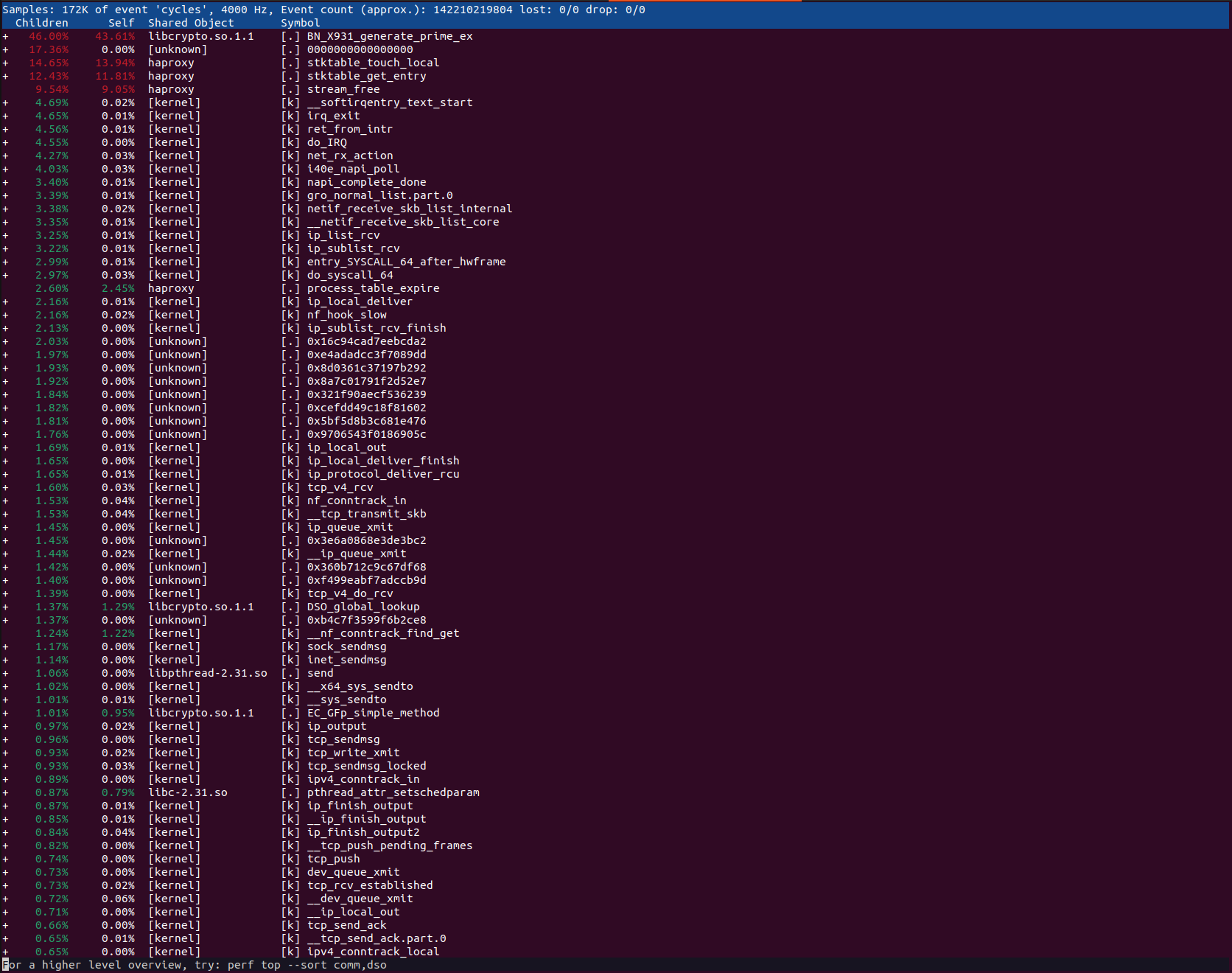Expand the do_syscall_64 row's plus marker
The height and width of the screenshot is (973, 1232).
[x=5, y=275]
